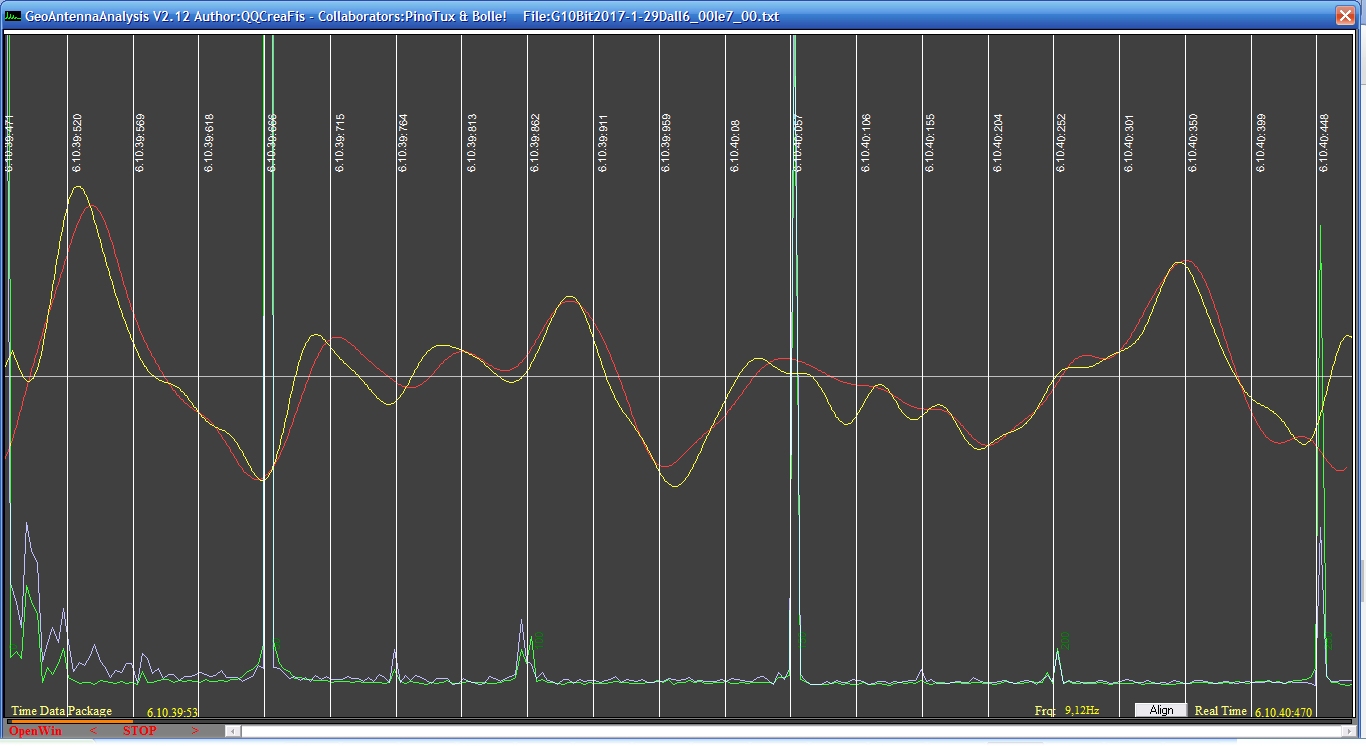Click the red OpenWin control
Viewport: 1366px width, 746px height.
pyautogui.click(x=35, y=731)
